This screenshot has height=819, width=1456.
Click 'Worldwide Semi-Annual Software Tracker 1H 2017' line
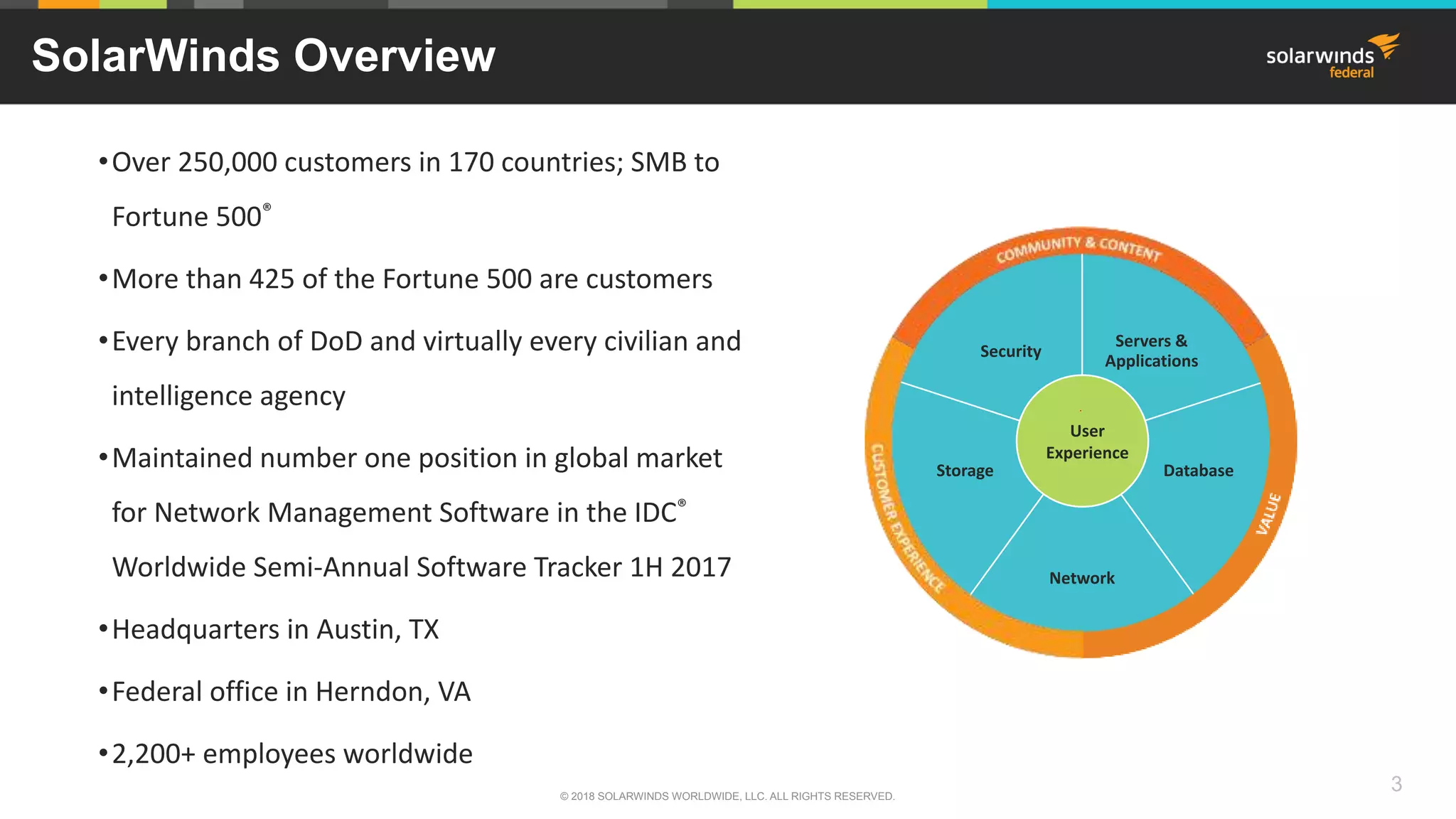pos(422,567)
